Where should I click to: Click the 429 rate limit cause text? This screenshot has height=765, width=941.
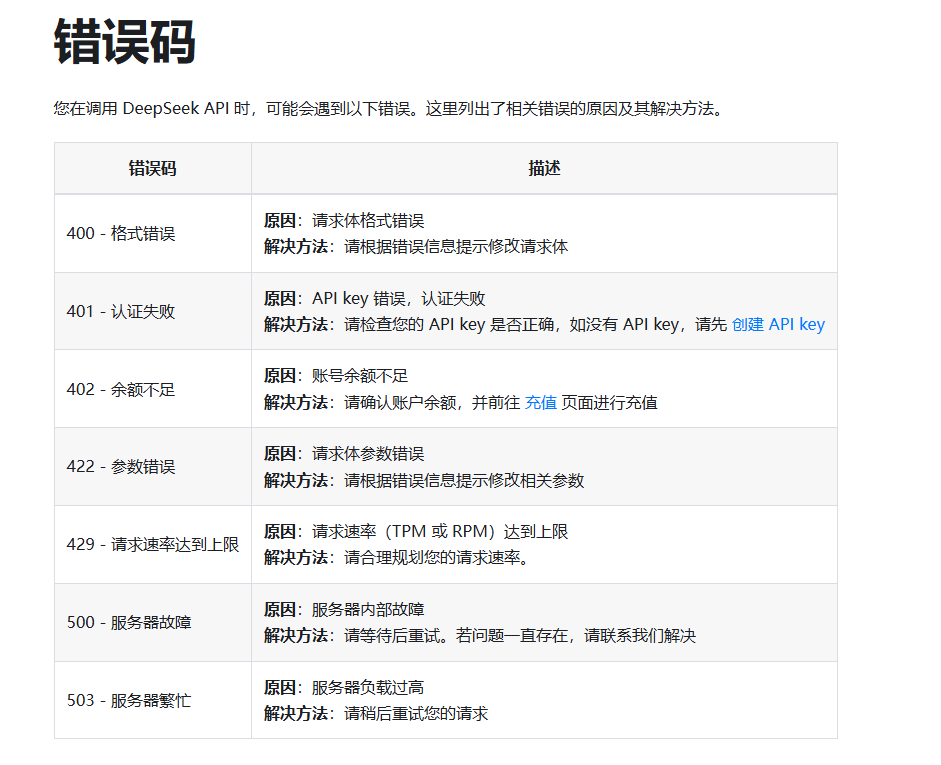coord(413,532)
